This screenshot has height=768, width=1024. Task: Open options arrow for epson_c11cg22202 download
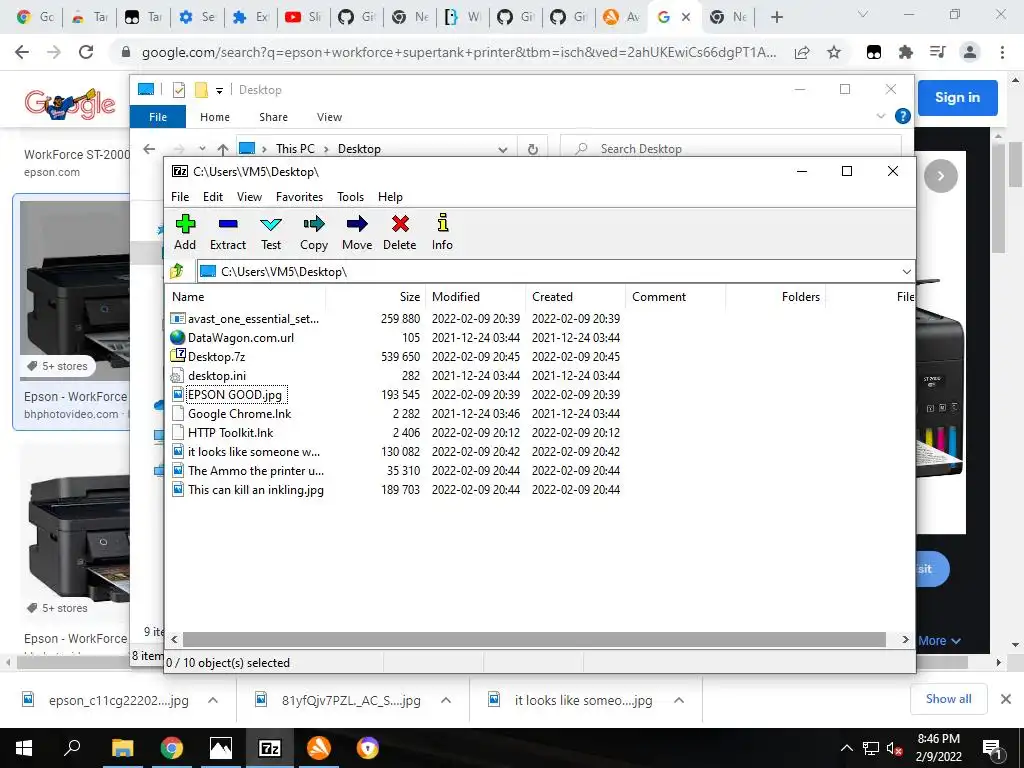tap(213, 700)
